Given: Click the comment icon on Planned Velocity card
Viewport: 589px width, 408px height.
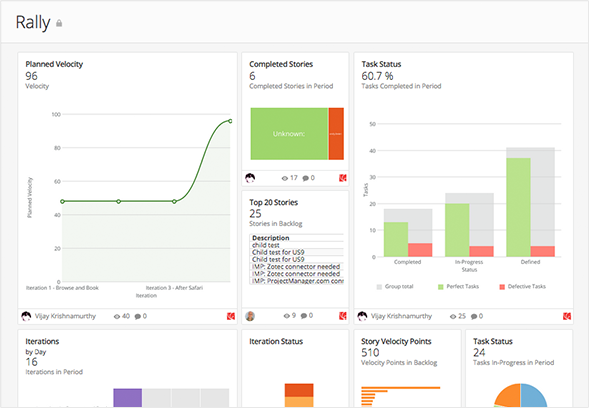Looking at the screenshot, I should [138, 317].
